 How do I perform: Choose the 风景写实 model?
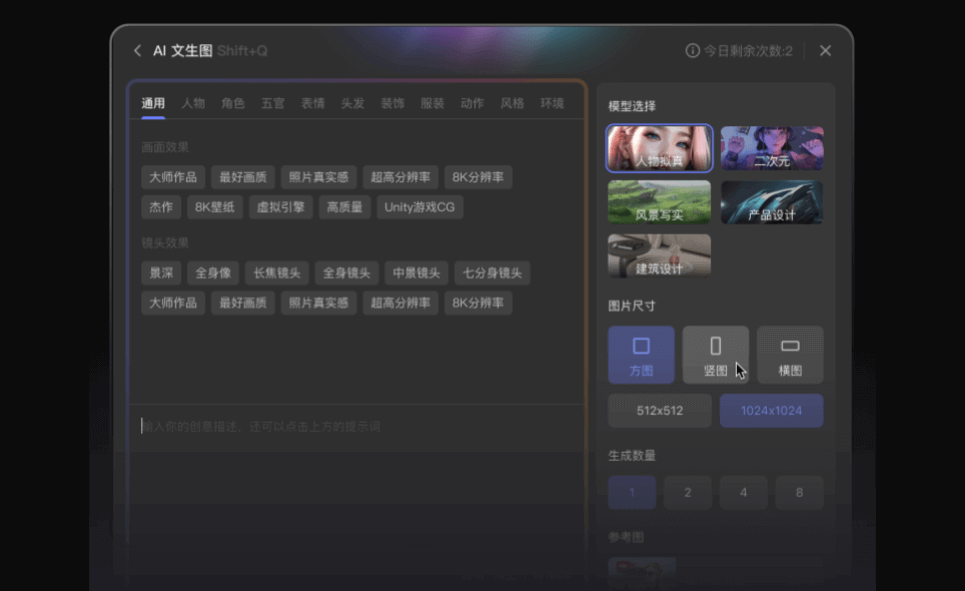[x=659, y=201]
